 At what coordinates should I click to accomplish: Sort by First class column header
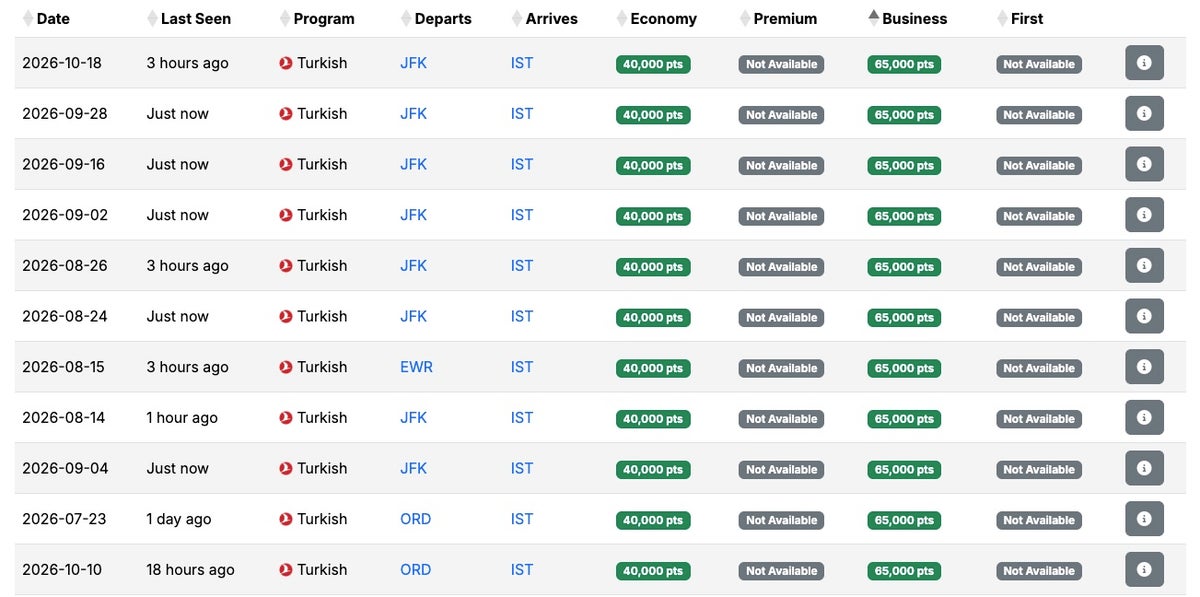point(1026,18)
